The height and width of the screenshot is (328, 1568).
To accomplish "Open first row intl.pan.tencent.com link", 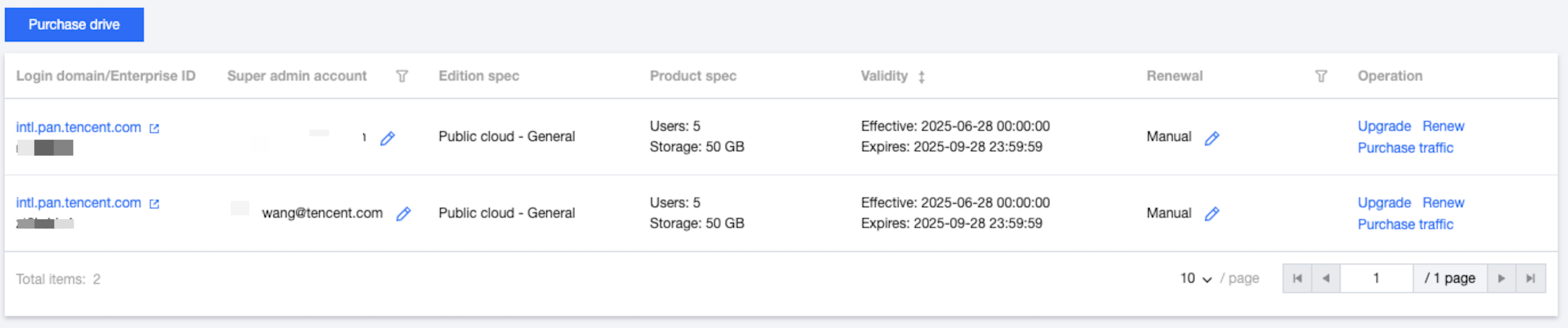I will [x=78, y=127].
